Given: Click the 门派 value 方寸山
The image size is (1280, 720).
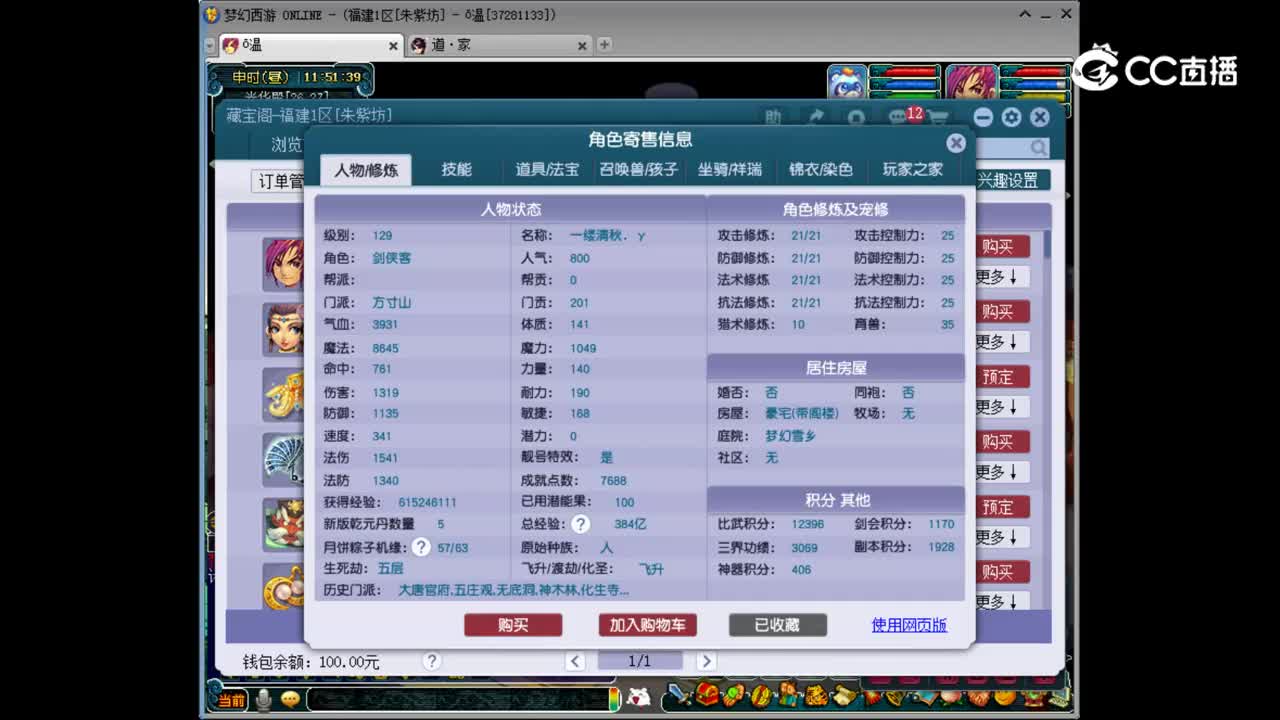Looking at the screenshot, I should (392, 302).
